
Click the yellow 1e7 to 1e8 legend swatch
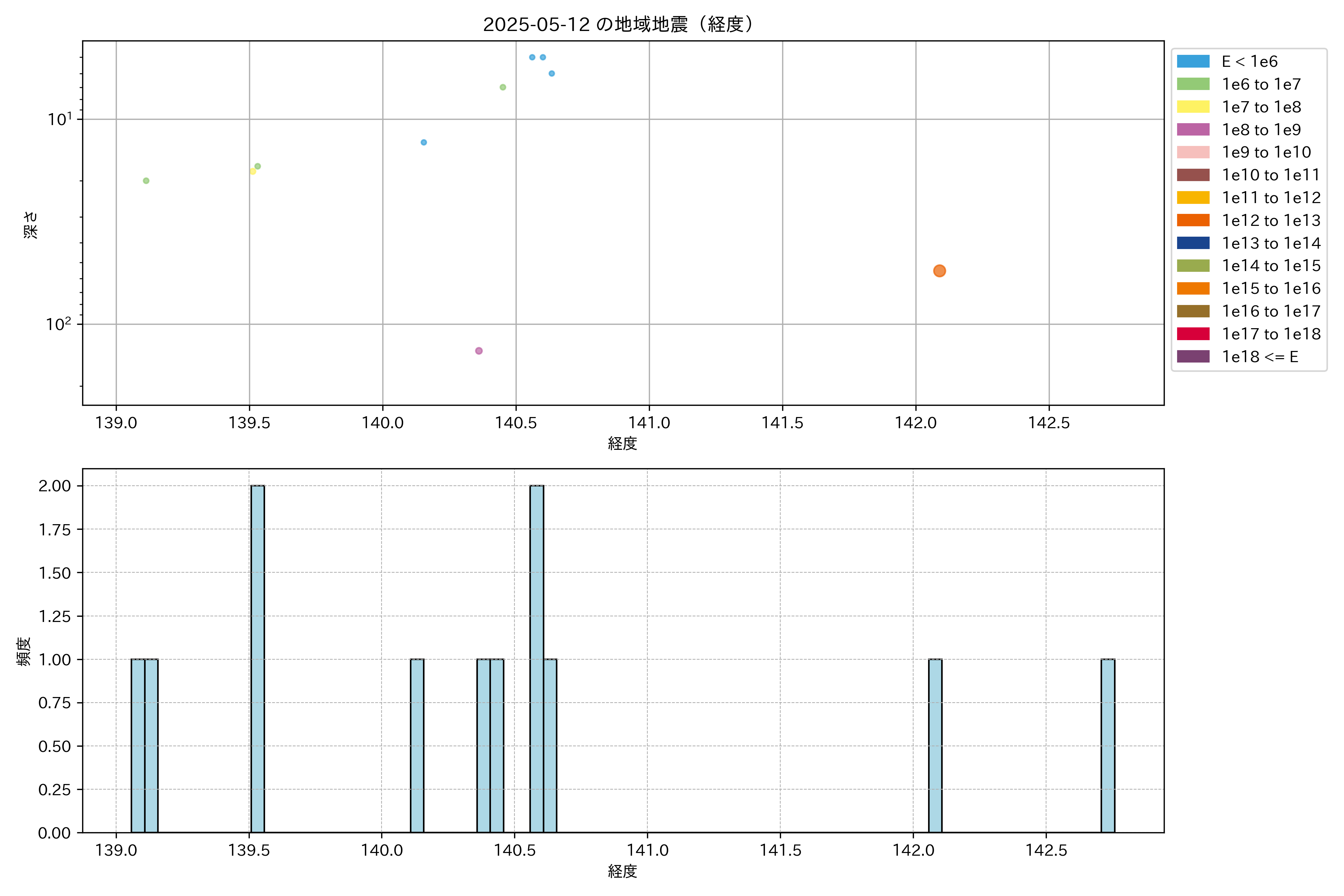pos(1192,107)
